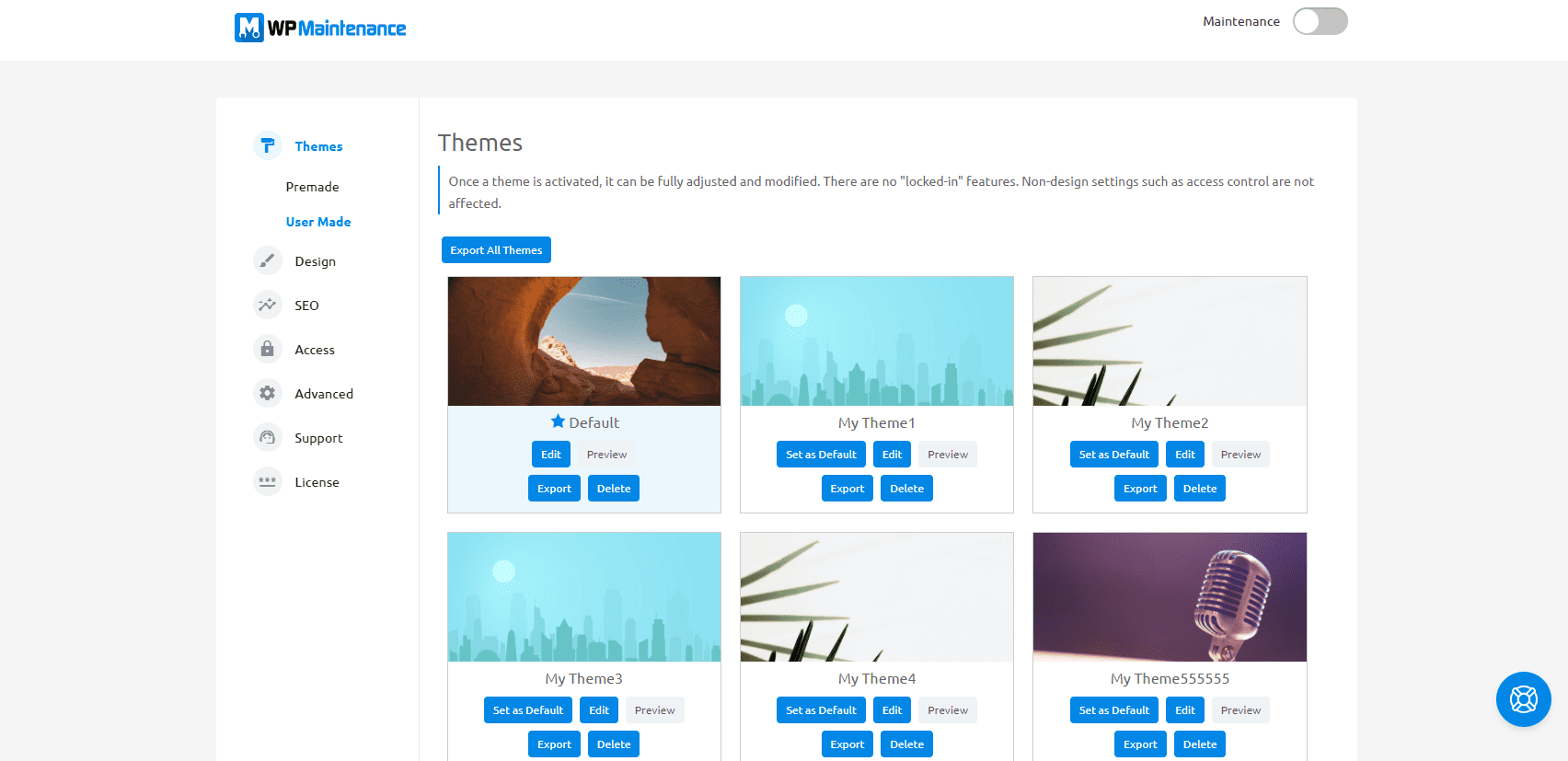This screenshot has width=1568, height=761.
Task: Set My Theme4 as default
Action: pyautogui.click(x=821, y=710)
